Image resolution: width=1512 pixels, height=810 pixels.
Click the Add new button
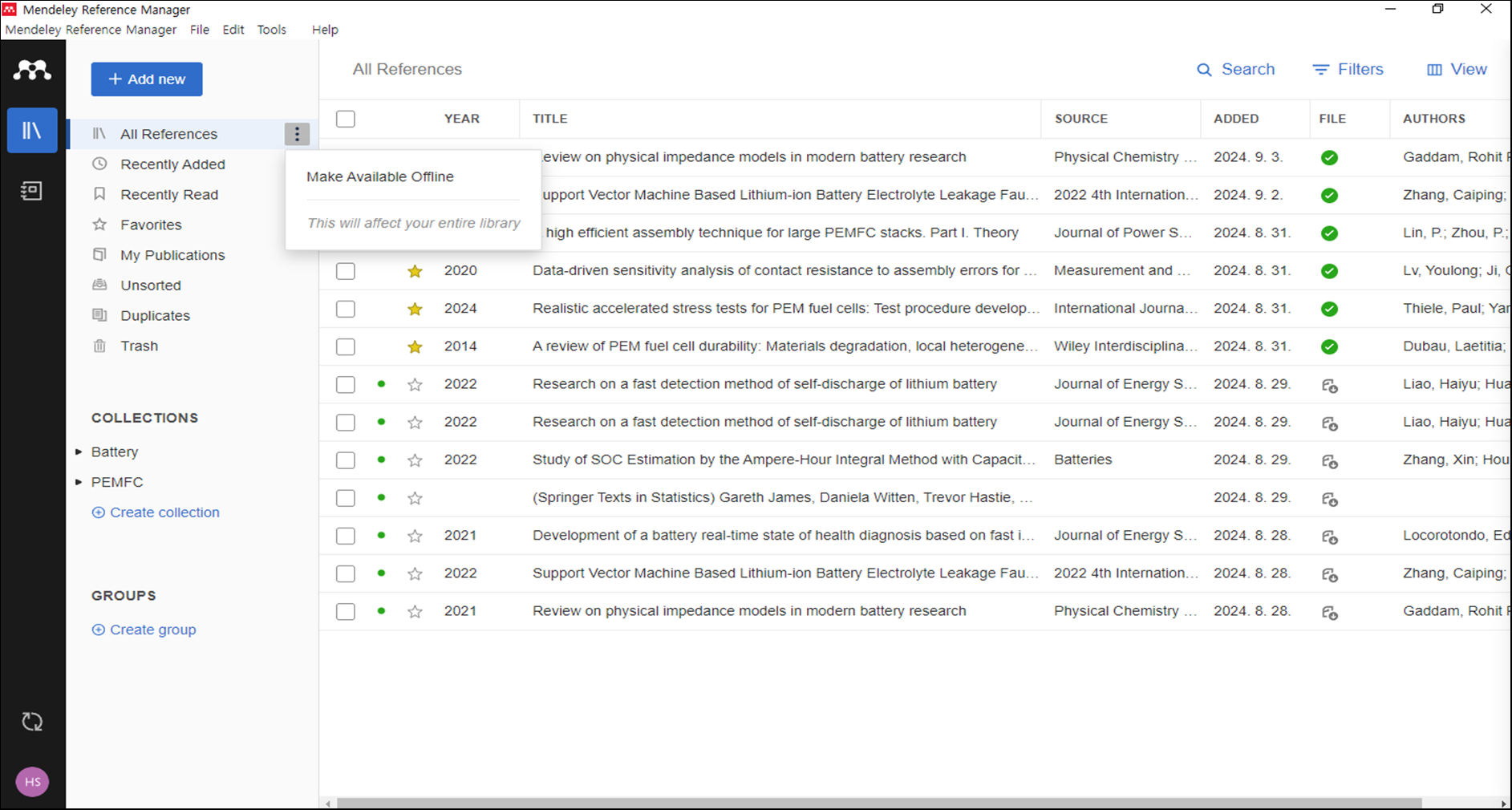pos(147,79)
